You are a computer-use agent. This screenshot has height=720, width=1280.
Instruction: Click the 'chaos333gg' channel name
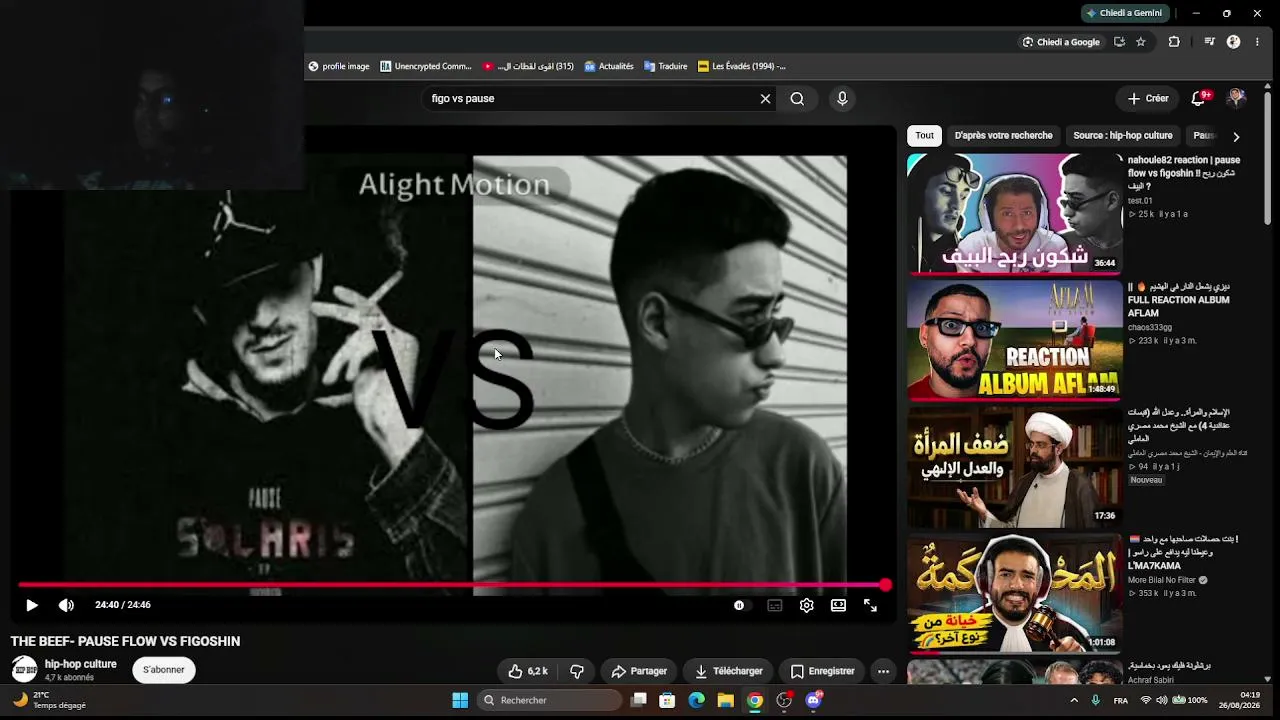(1150, 327)
